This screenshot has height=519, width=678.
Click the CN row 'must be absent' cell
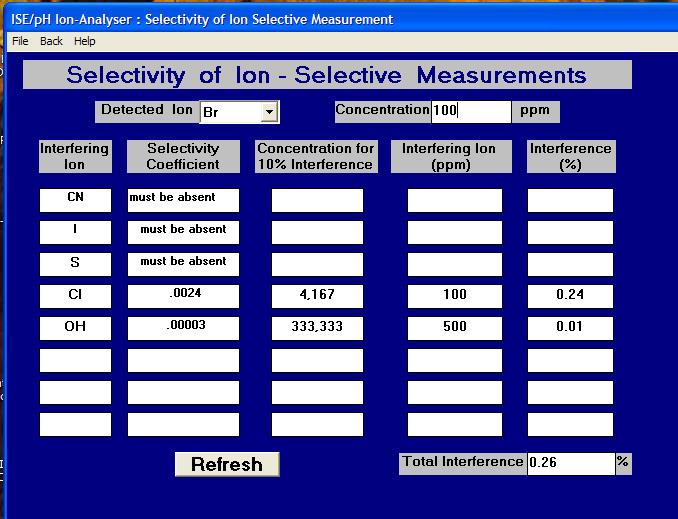(x=183, y=200)
